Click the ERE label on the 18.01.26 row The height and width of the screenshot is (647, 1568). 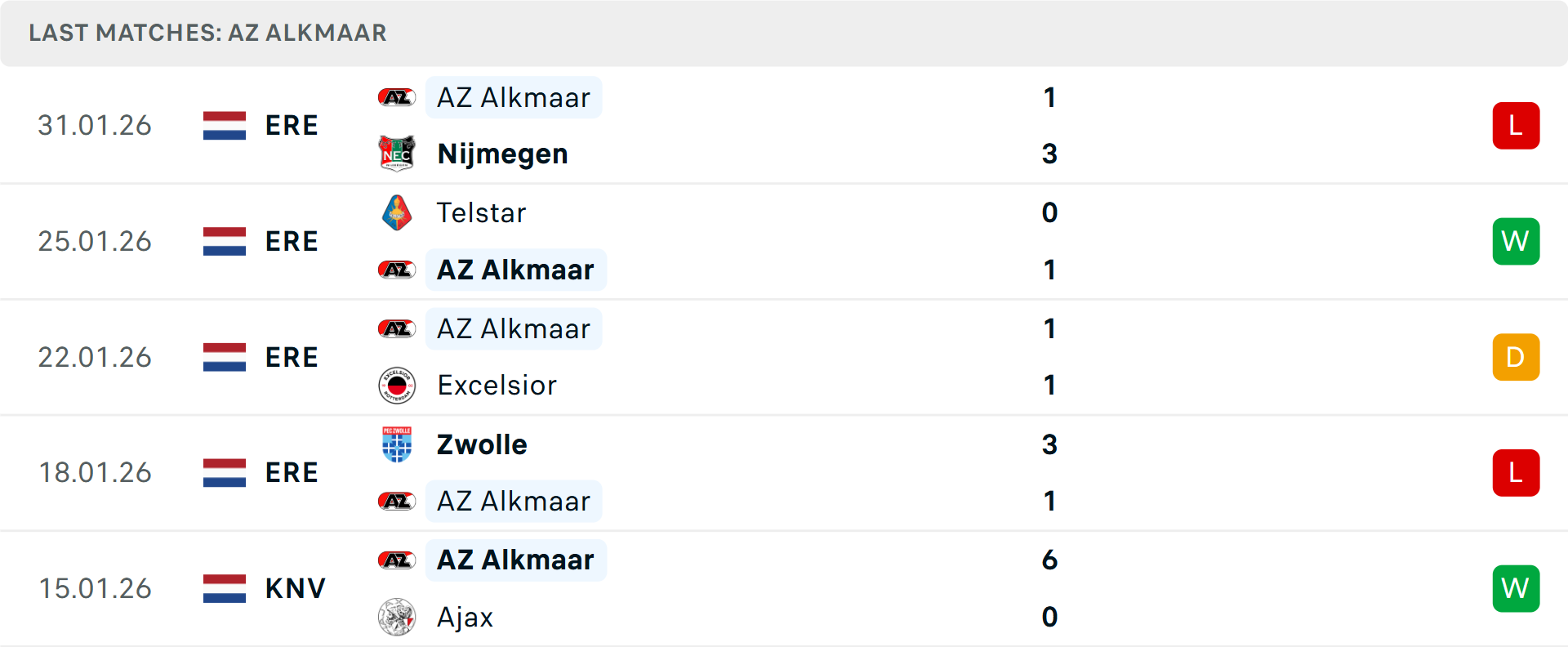click(x=292, y=472)
